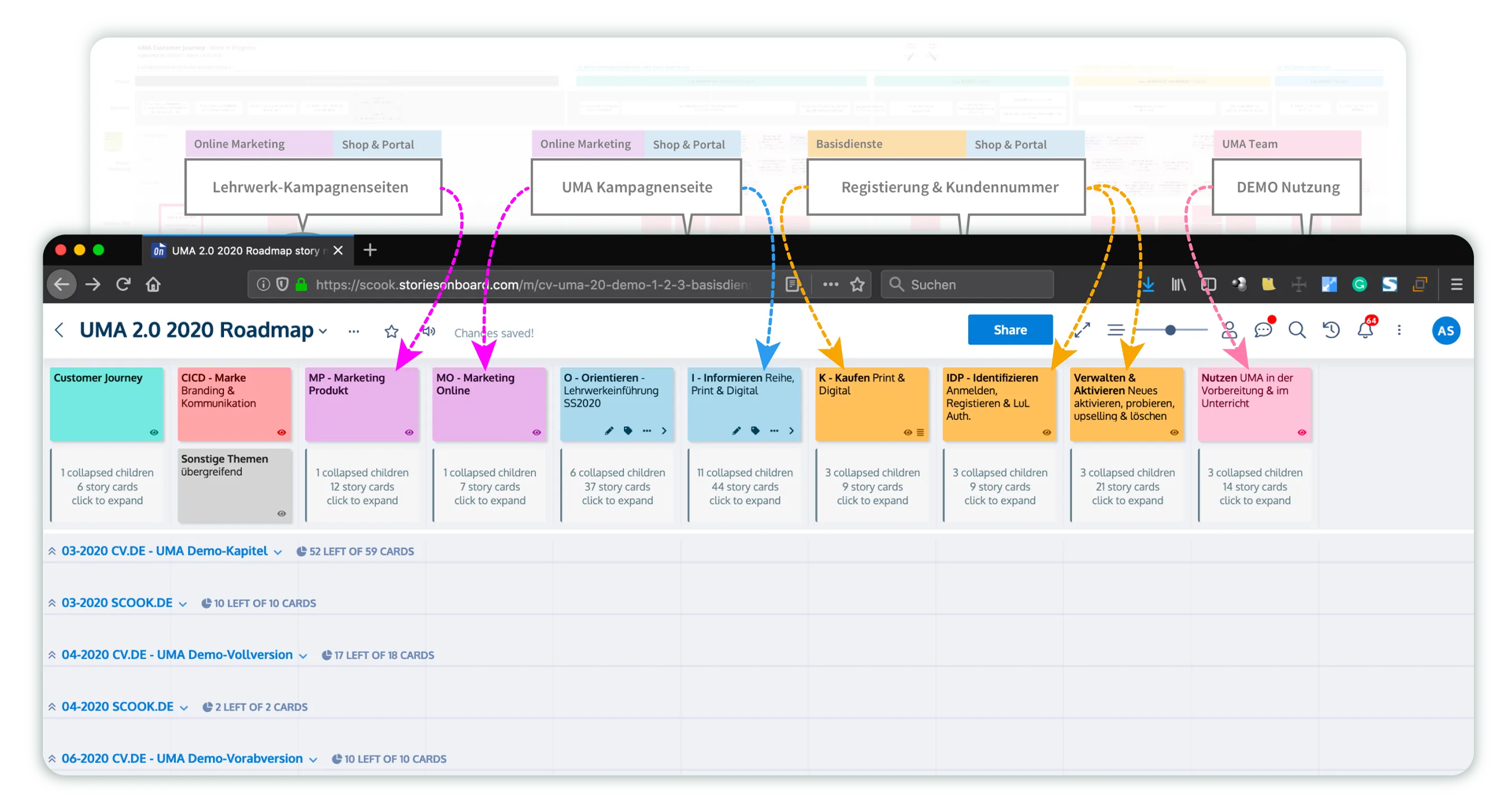Favorite the roadmap with the star icon
The height and width of the screenshot is (812, 1512).
pyautogui.click(x=391, y=332)
